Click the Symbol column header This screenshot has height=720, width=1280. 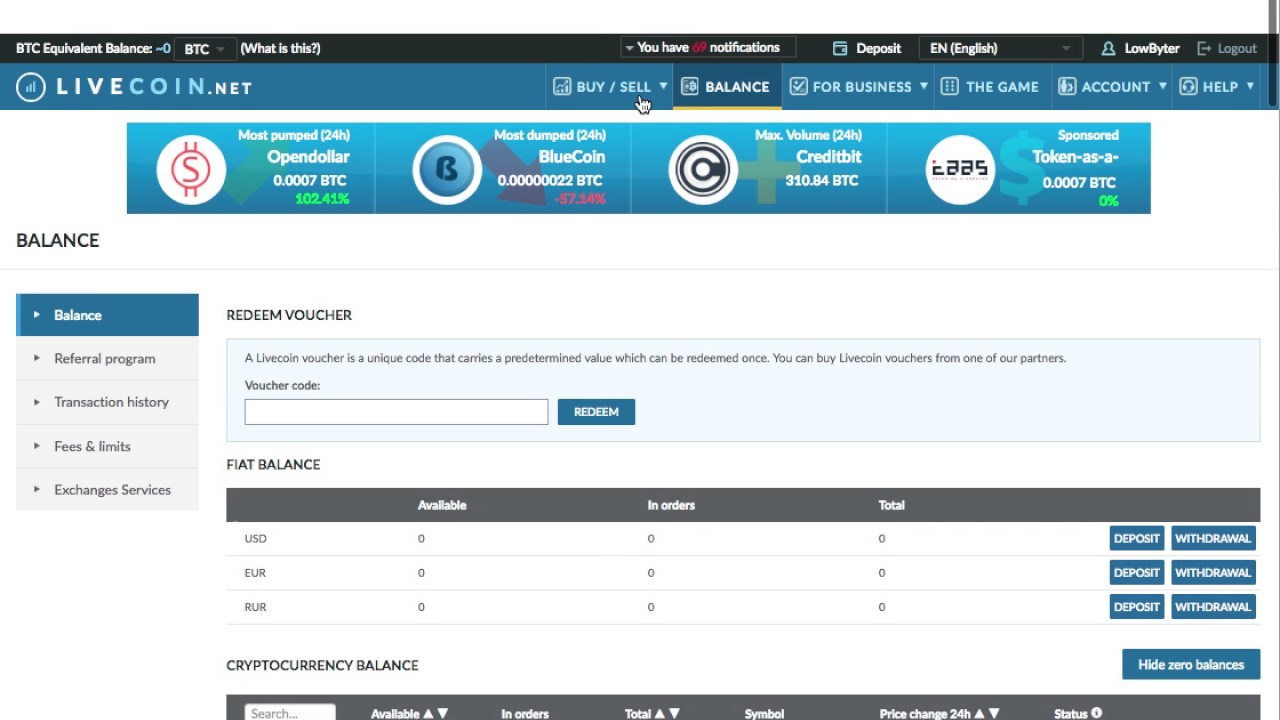pyautogui.click(x=764, y=714)
